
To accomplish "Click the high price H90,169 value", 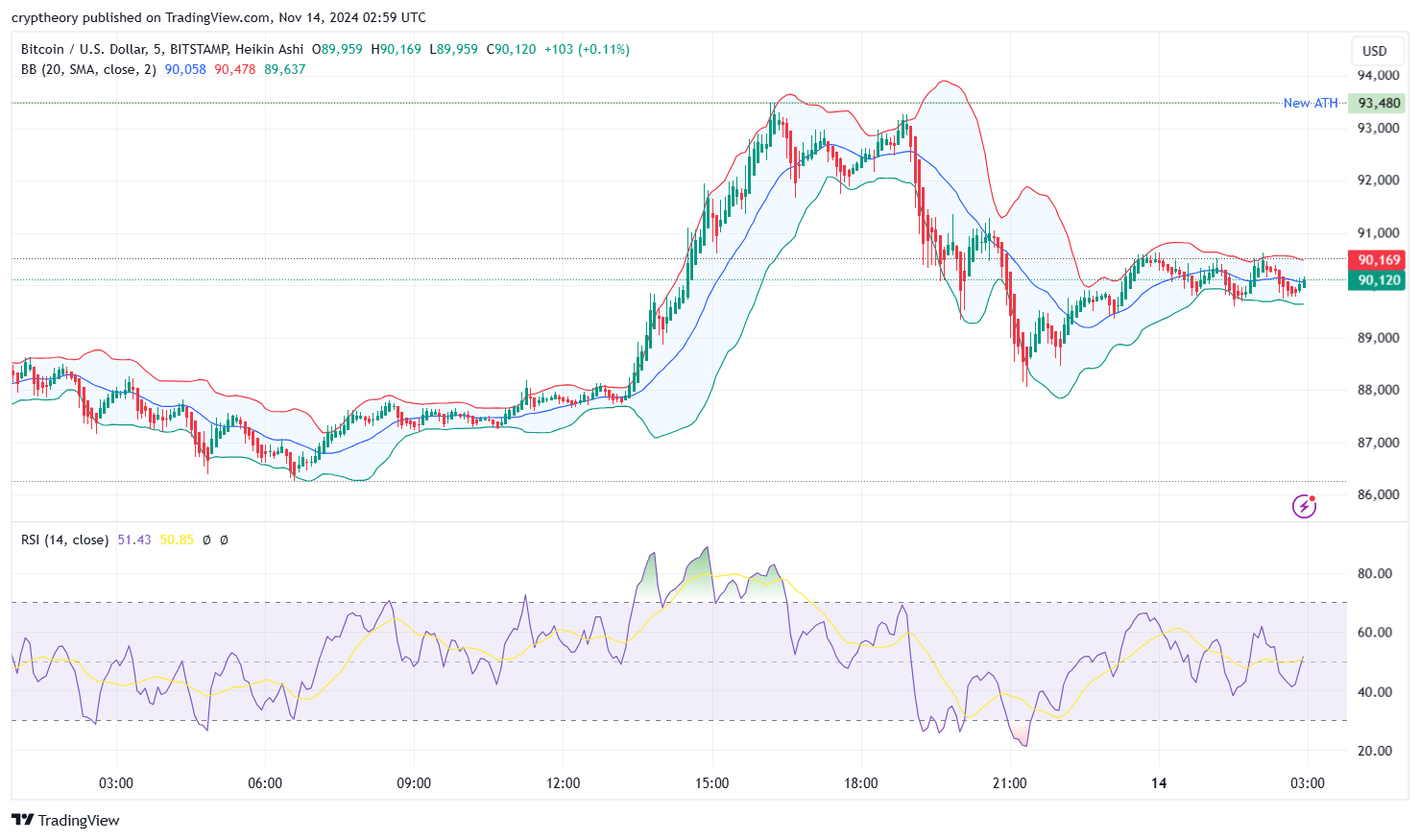I will [396, 49].
